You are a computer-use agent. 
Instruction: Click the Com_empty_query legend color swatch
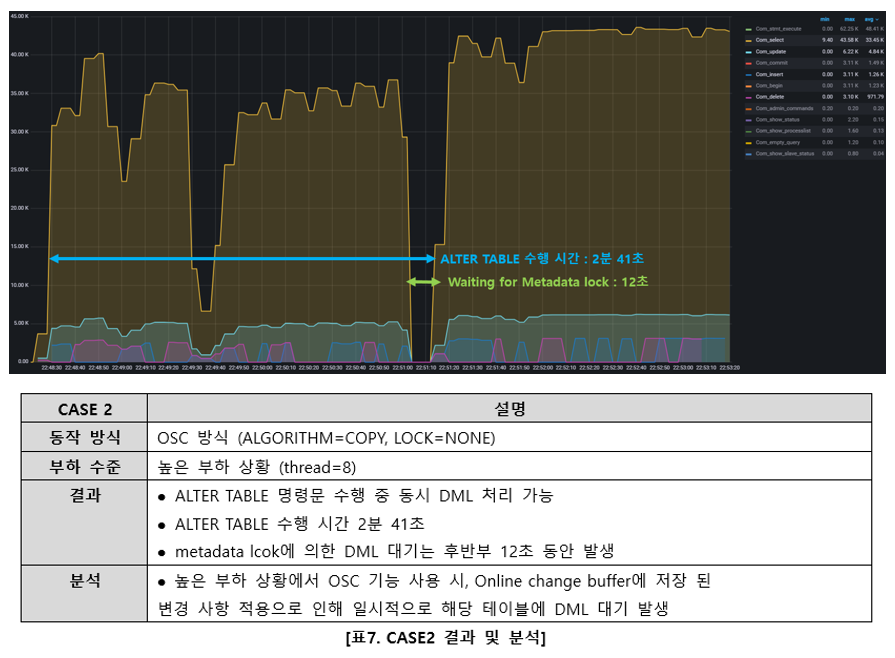(748, 143)
